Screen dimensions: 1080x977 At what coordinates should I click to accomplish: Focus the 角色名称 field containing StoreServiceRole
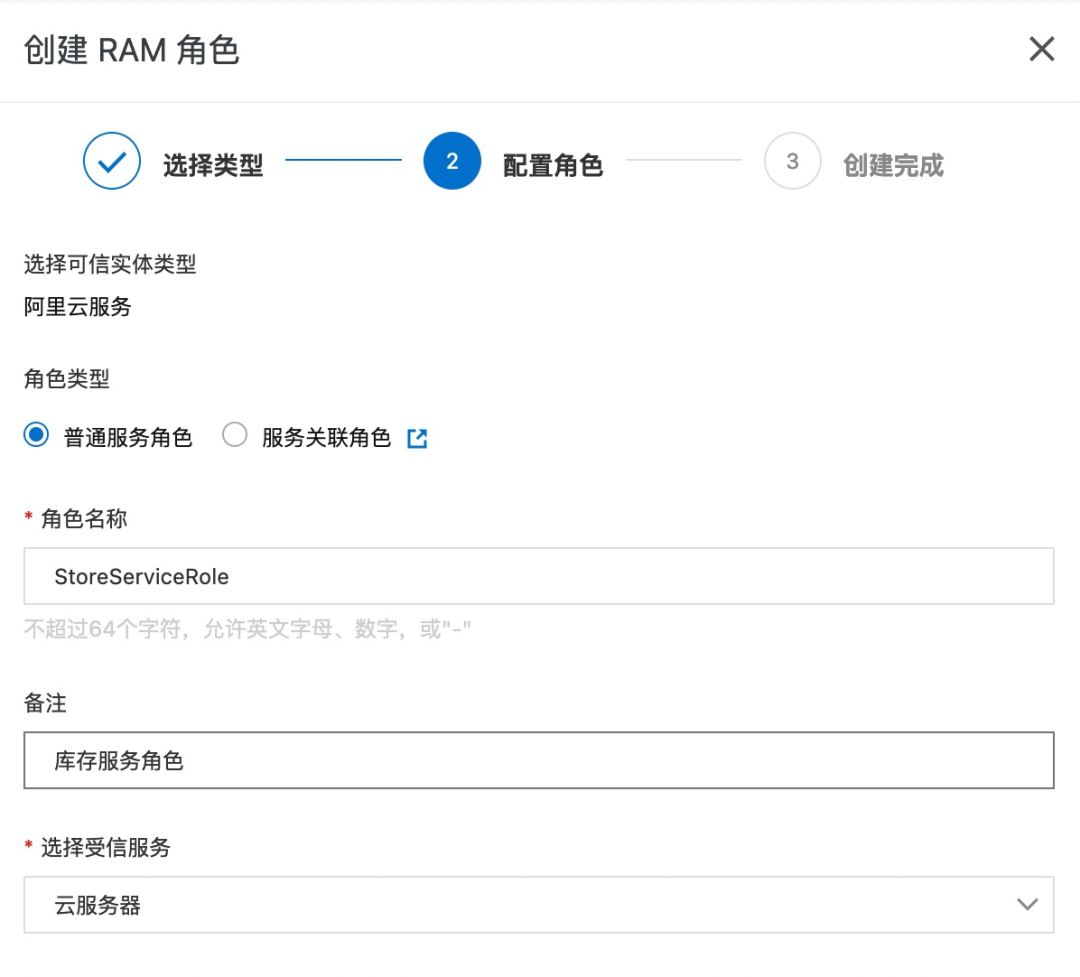click(538, 576)
